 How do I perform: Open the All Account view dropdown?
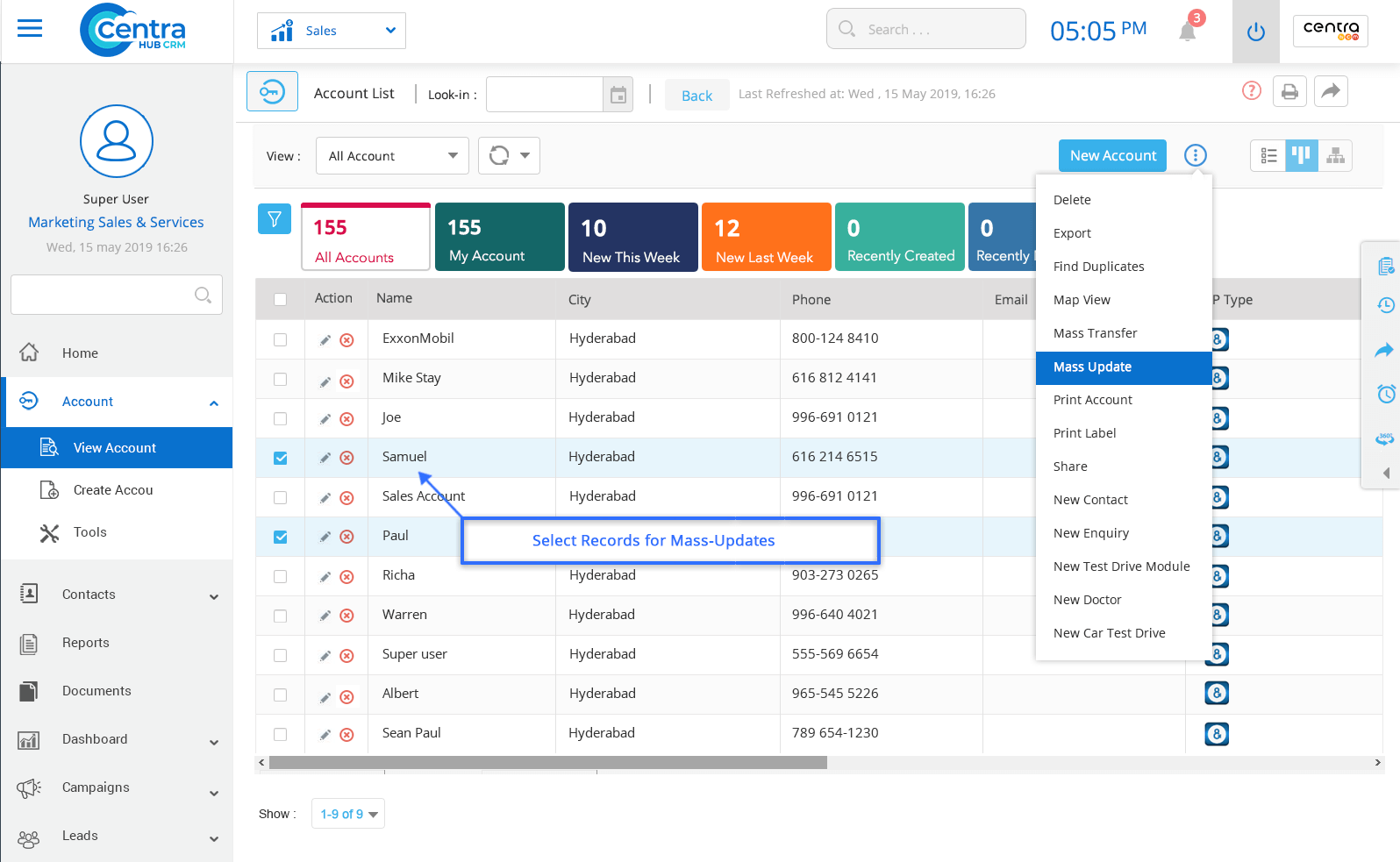[392, 156]
